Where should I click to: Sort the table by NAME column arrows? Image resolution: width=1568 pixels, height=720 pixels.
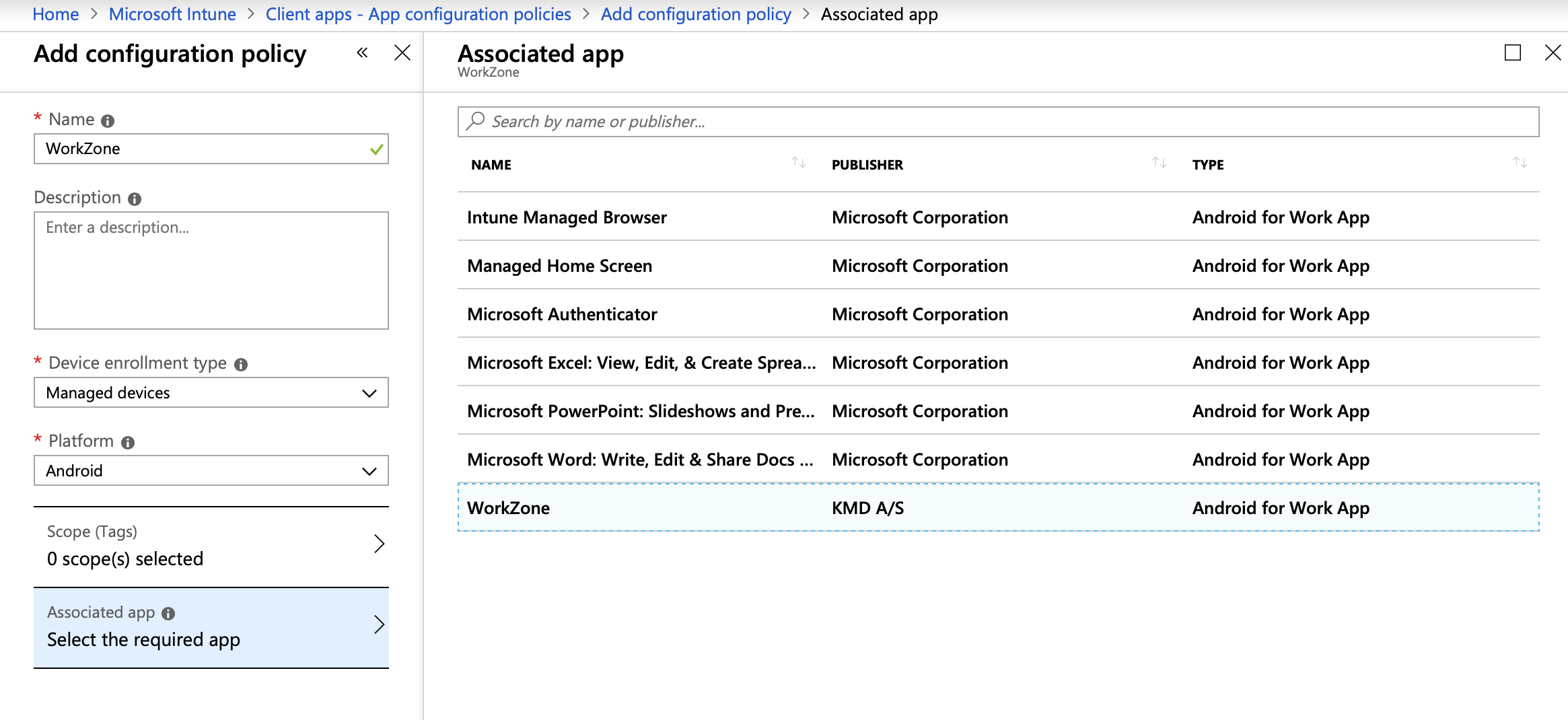tap(799, 163)
